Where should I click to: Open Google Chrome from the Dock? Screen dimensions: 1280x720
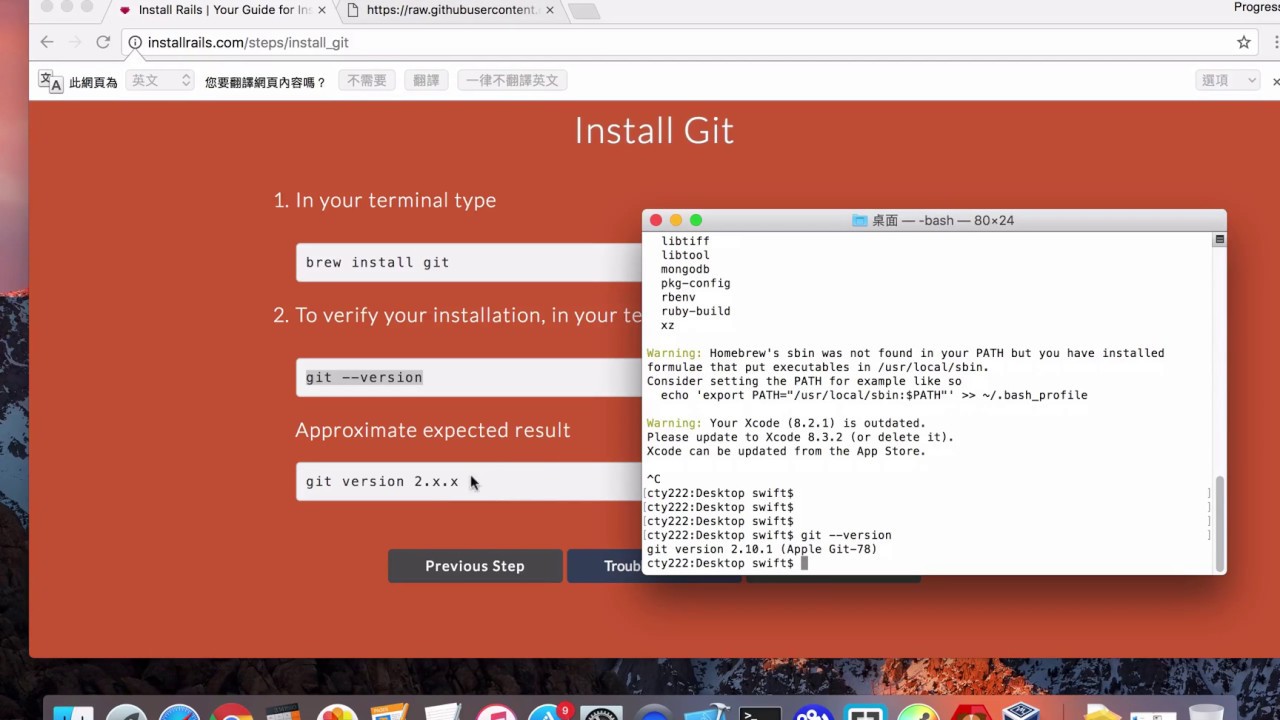[232, 714]
